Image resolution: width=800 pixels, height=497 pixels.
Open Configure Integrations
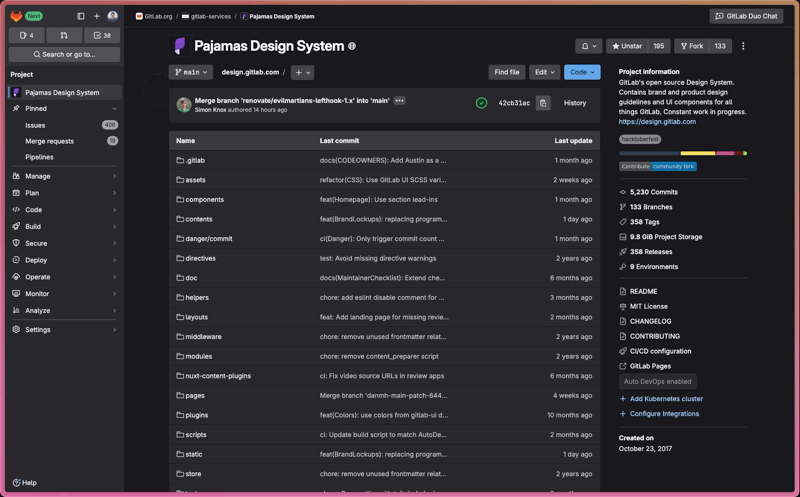tap(659, 413)
